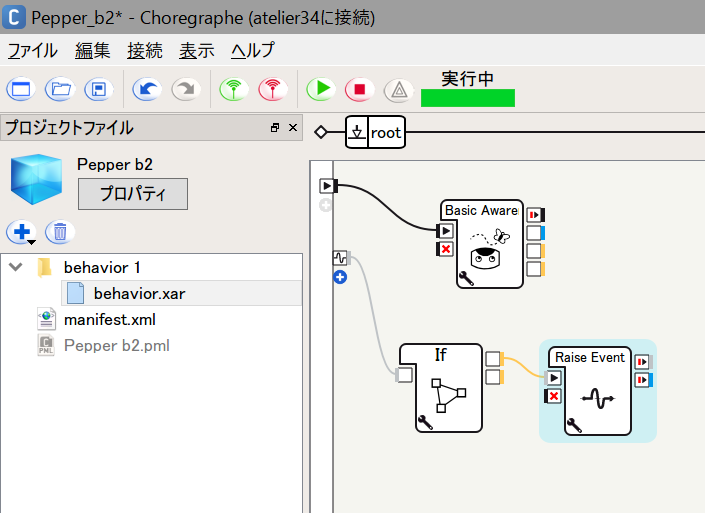Click blue plus to add memory event
This screenshot has height=513, width=705.
(x=340, y=277)
